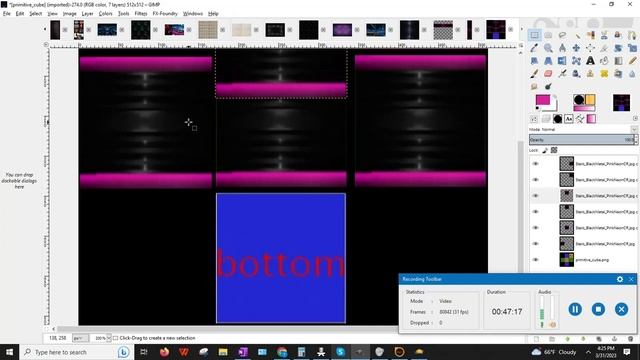Open the weather 66°F Cloudy widget
The width and height of the screenshot is (640, 360).
(554, 352)
